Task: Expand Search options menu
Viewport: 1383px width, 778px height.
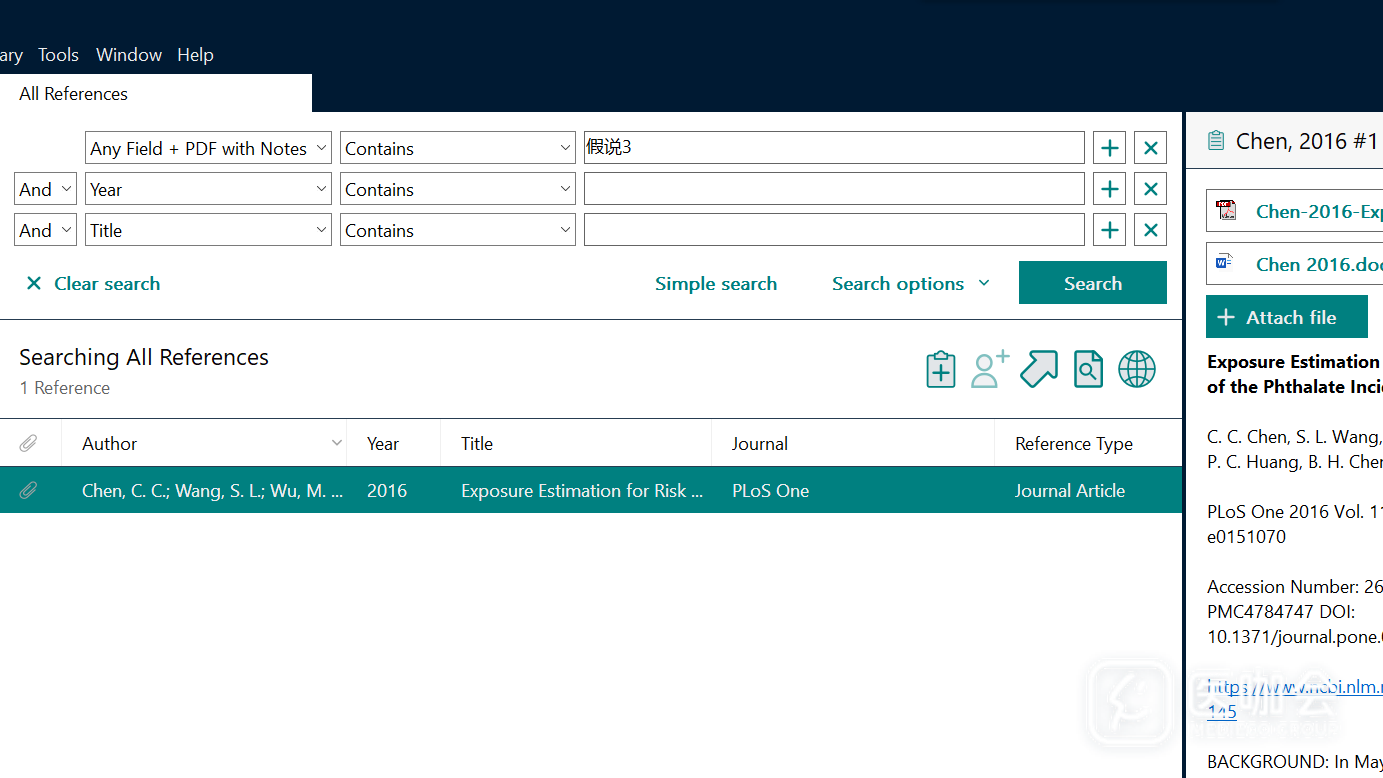Action: click(x=910, y=284)
